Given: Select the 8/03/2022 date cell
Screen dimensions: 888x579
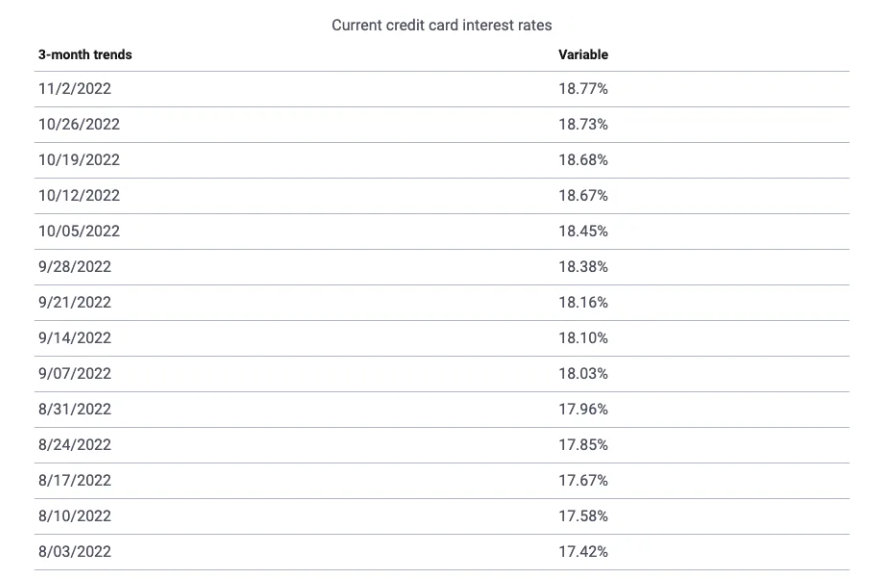Looking at the screenshot, I should tap(75, 552).
